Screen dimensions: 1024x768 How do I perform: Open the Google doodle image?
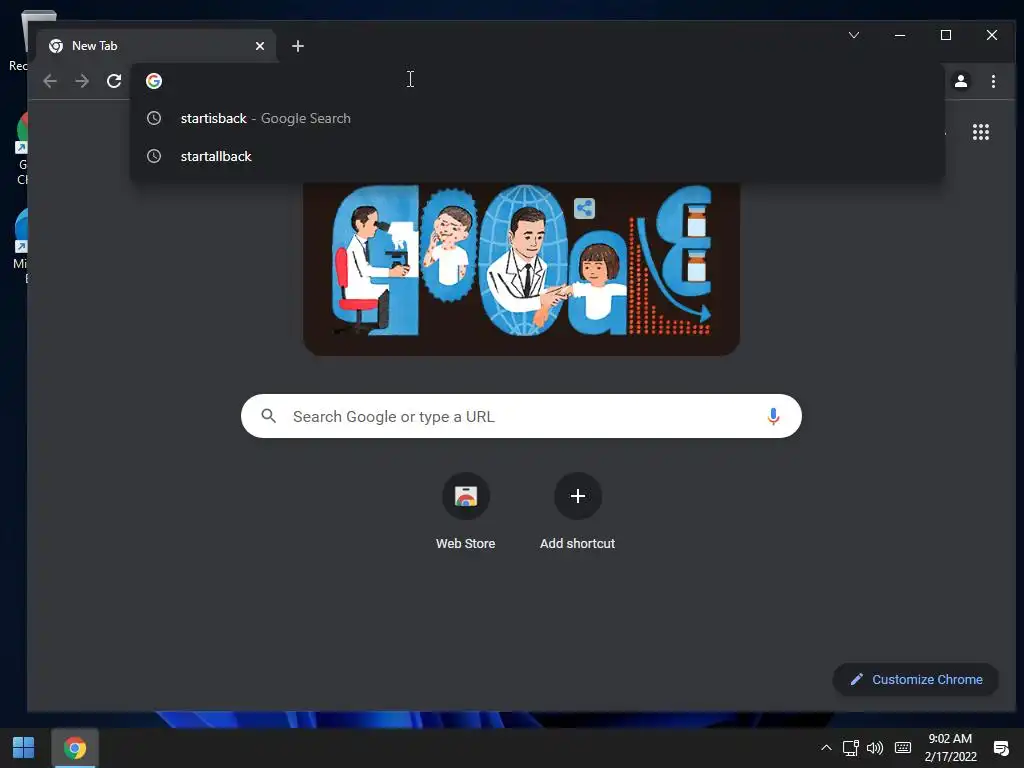(x=521, y=270)
